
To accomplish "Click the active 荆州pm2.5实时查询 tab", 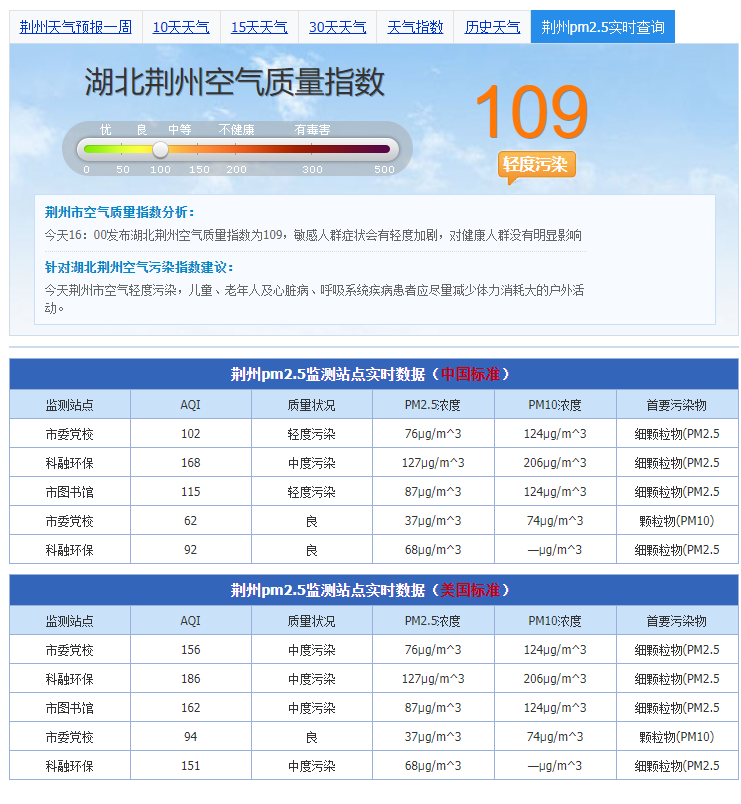I will 602,27.
